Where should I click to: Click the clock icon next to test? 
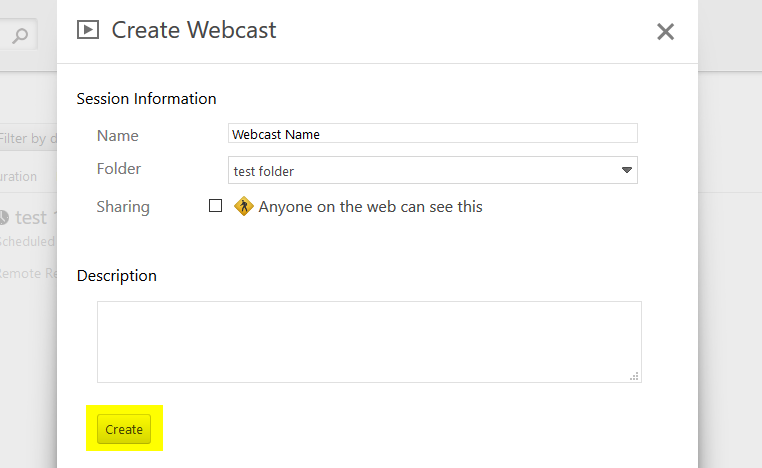pos(4,217)
